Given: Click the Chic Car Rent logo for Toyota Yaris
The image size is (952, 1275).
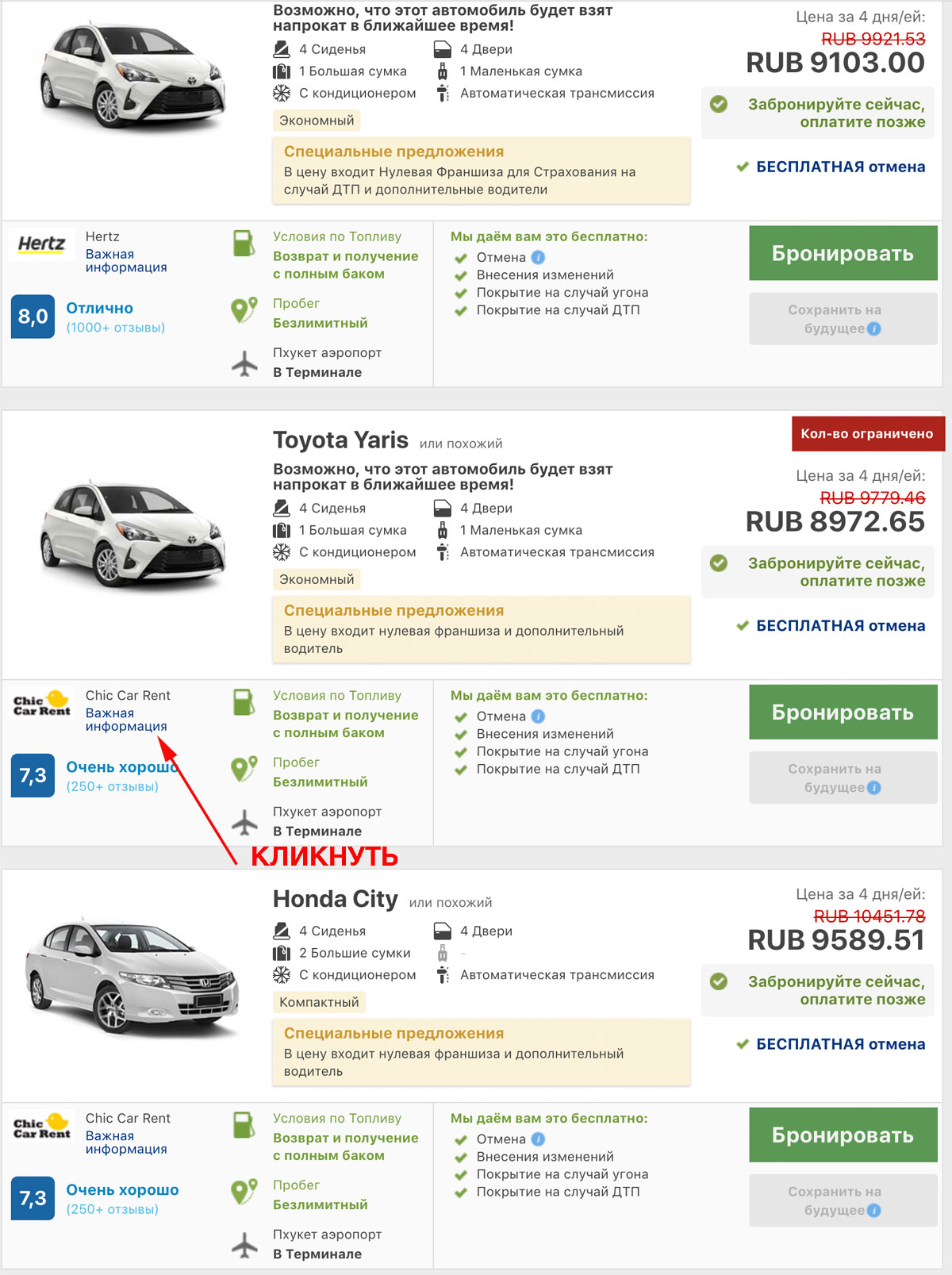Looking at the screenshot, I should 42,702.
